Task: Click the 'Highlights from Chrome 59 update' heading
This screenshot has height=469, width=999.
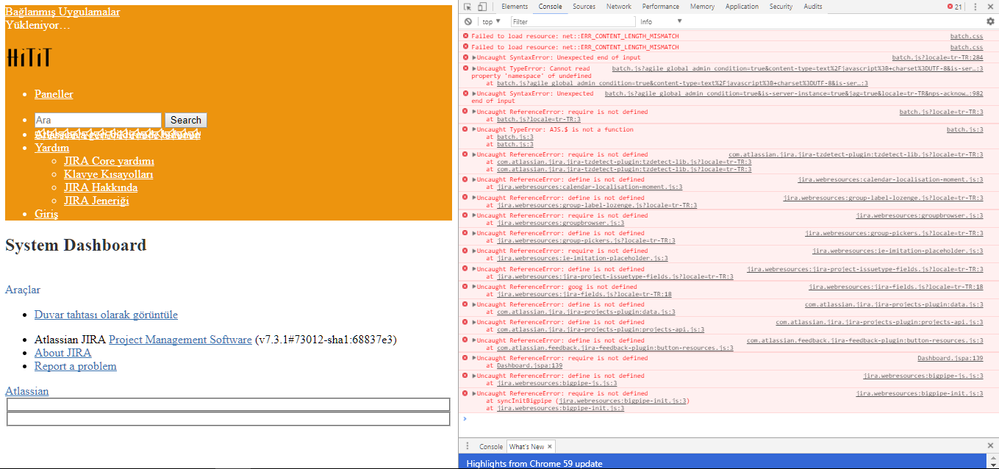Action: (x=534, y=463)
